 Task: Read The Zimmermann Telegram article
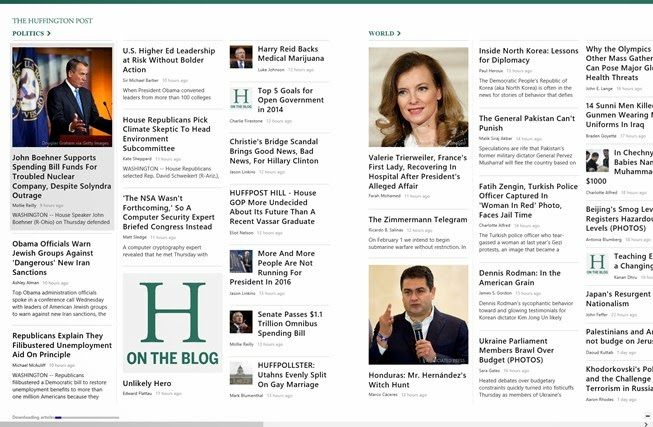pyautogui.click(x=418, y=220)
